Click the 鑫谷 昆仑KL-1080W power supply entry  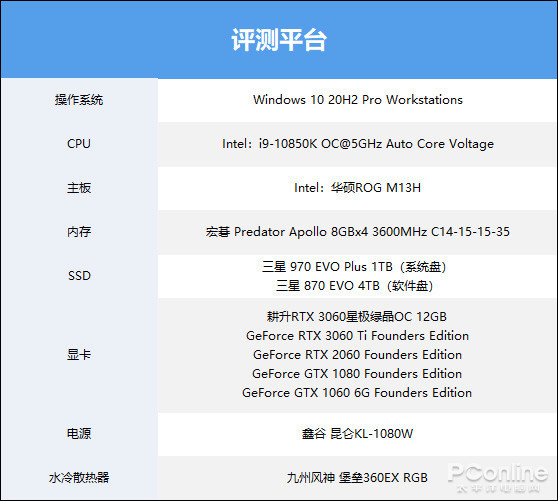click(357, 434)
